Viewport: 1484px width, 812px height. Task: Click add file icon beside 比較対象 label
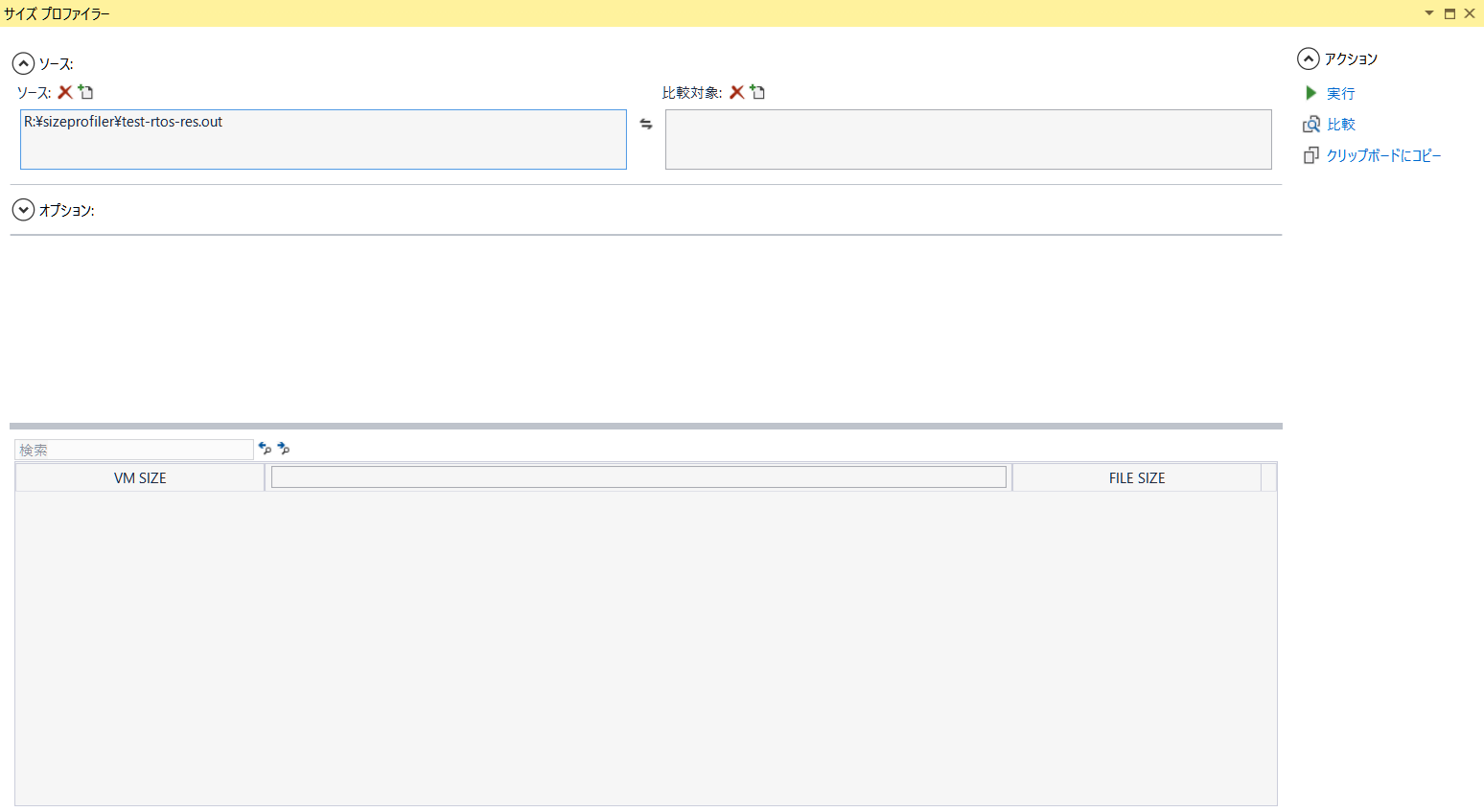click(757, 92)
